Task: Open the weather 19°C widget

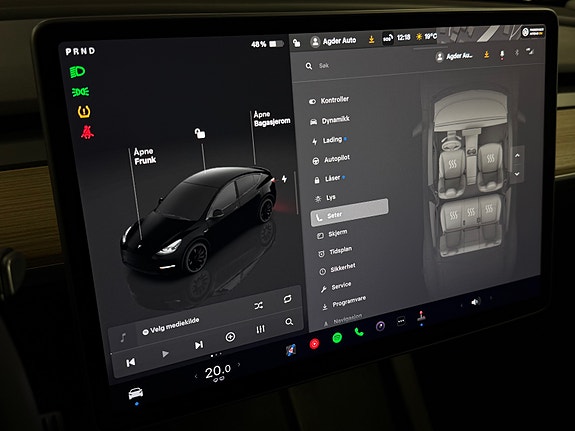Action: [x=426, y=37]
